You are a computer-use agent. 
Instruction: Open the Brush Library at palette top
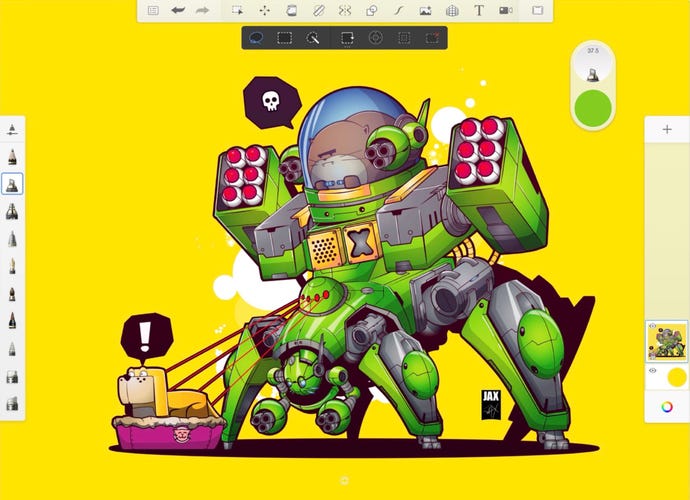point(12,129)
